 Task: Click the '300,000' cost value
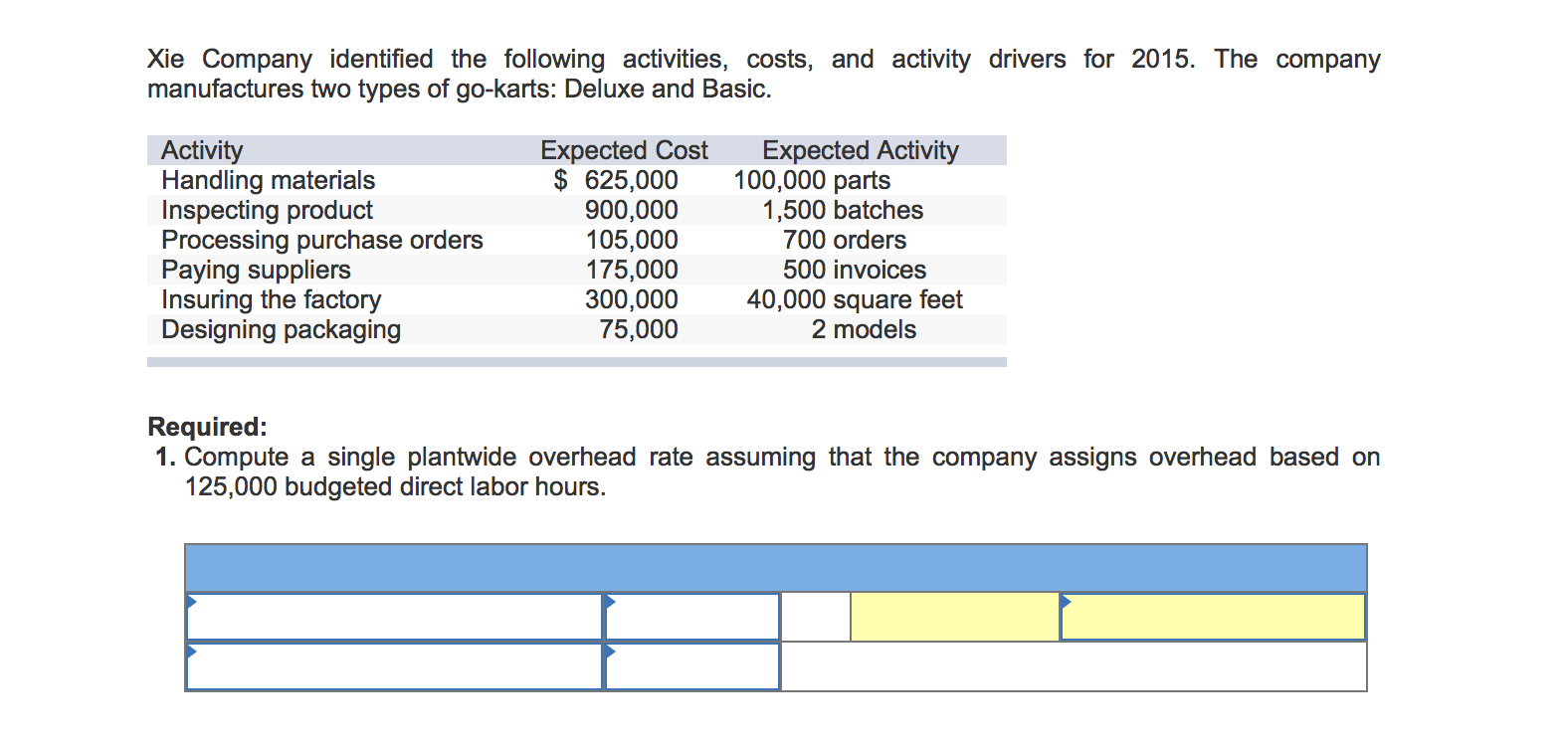(x=632, y=299)
